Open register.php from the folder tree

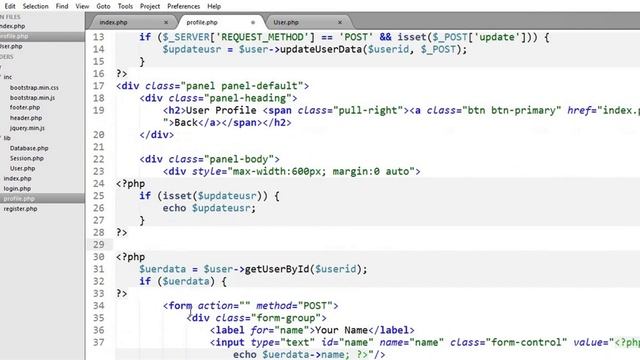point(20,209)
